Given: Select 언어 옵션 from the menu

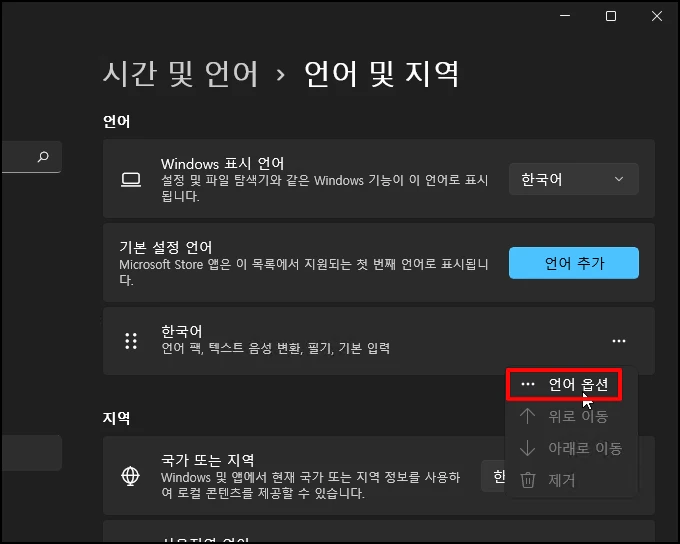Looking at the screenshot, I should point(572,384).
